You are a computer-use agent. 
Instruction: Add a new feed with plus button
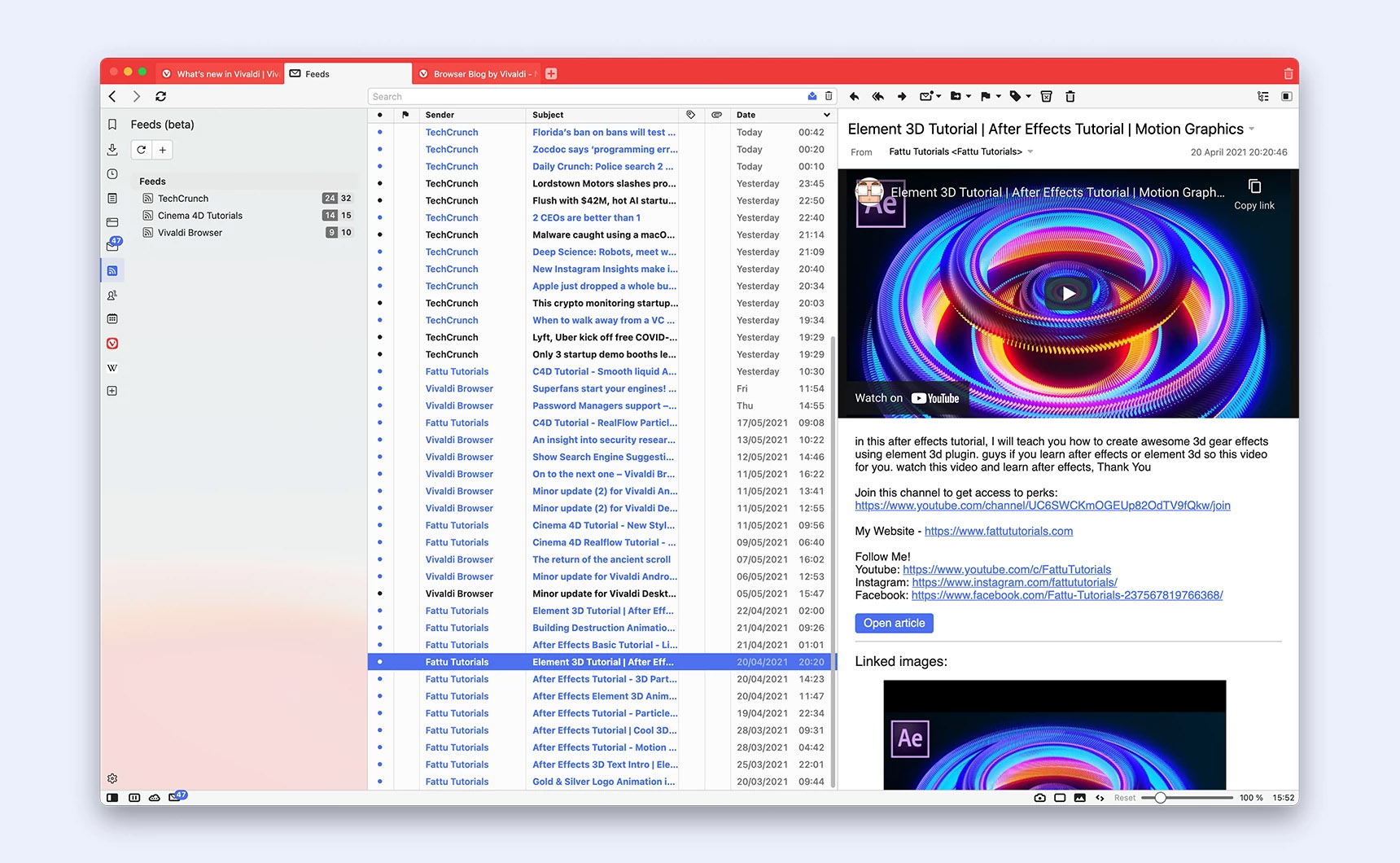coord(163,150)
